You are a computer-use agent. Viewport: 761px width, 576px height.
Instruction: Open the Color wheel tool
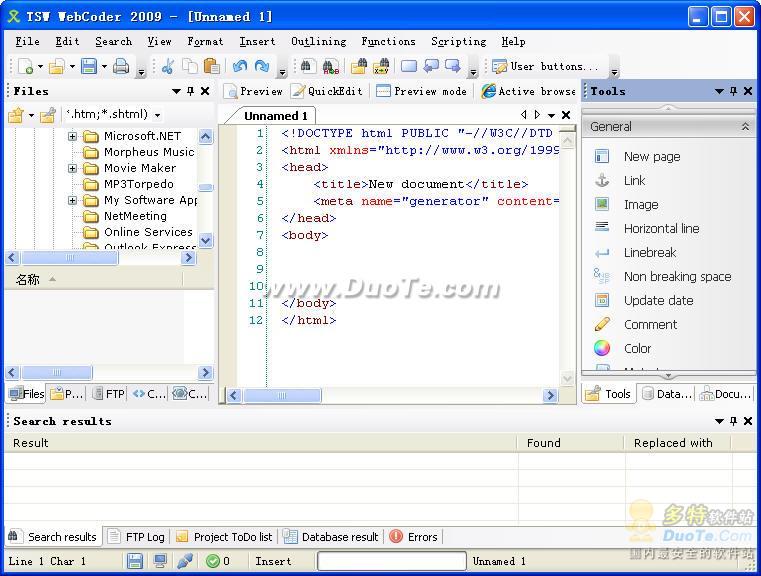[602, 348]
